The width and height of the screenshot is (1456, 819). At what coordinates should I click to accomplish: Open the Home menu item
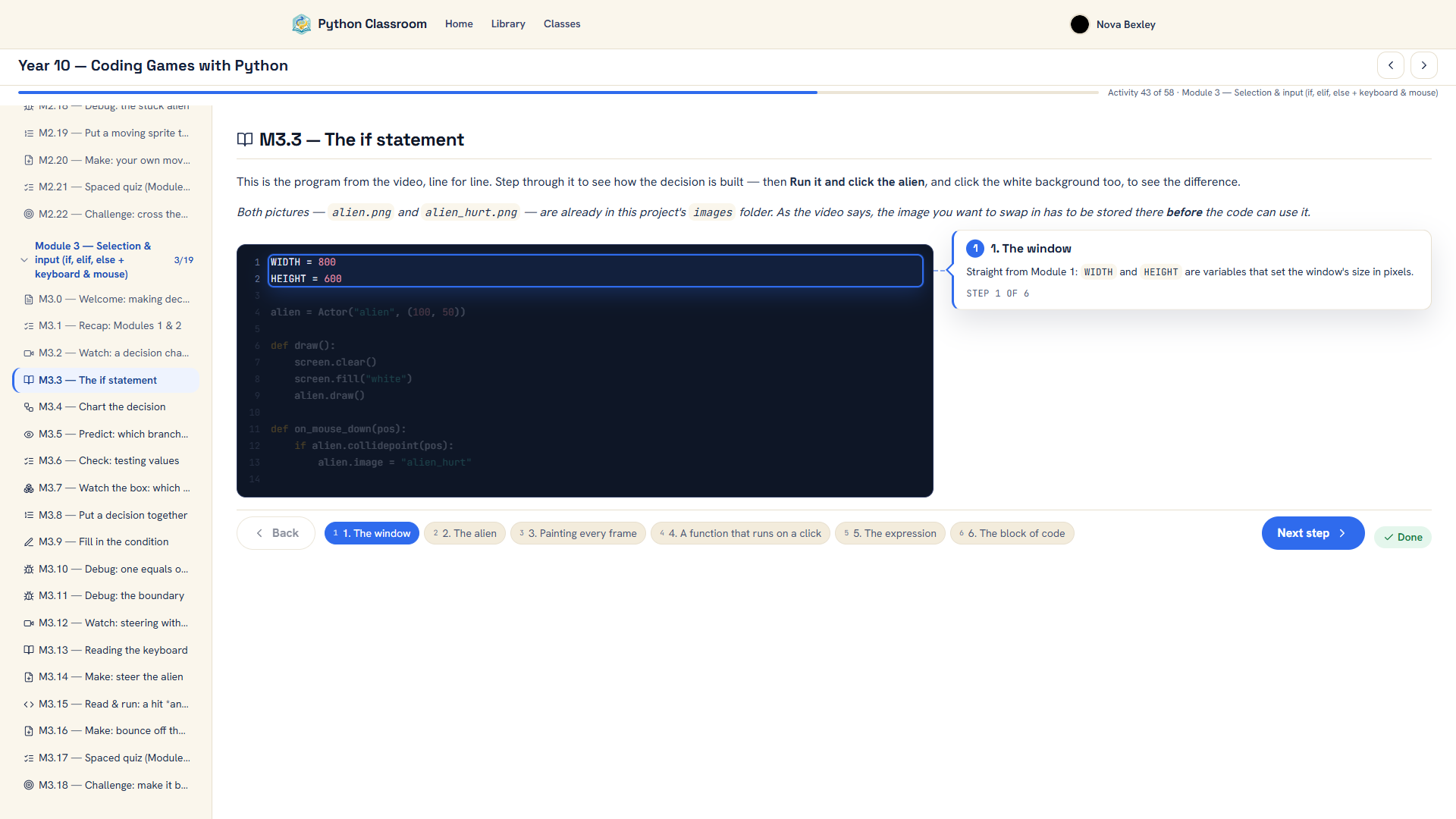tap(459, 24)
